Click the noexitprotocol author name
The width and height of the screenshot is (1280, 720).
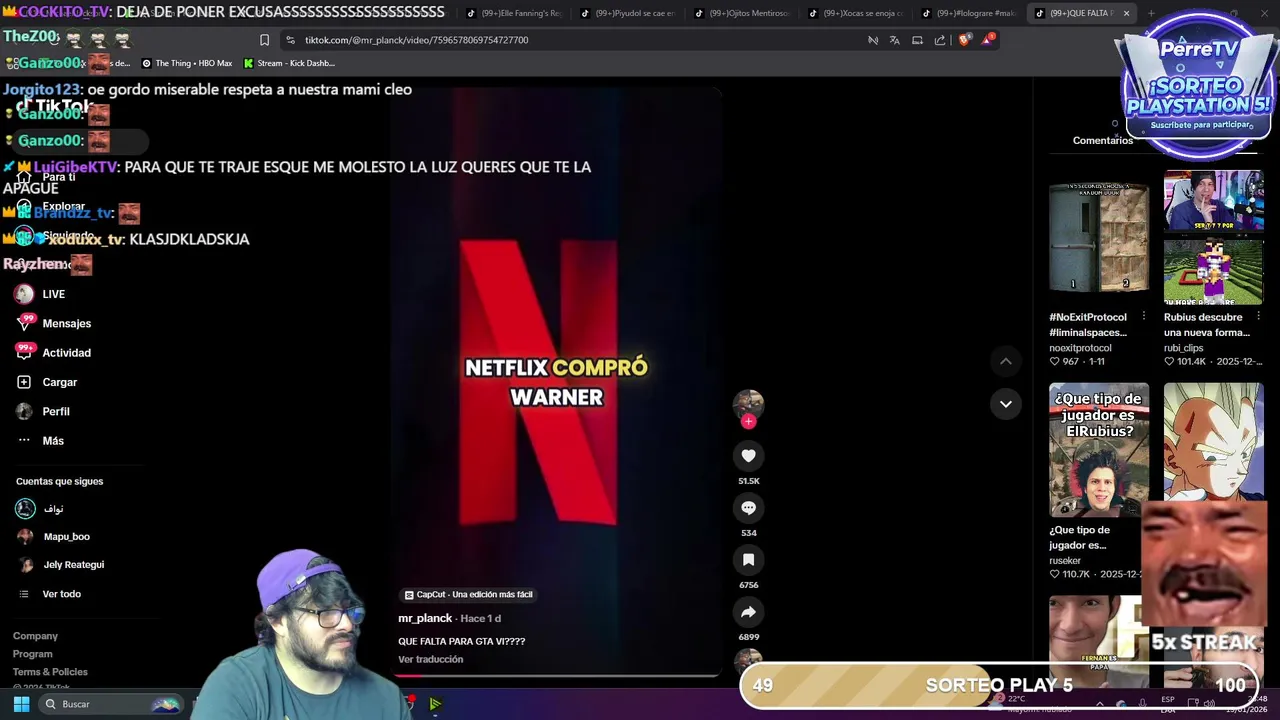(x=1080, y=348)
